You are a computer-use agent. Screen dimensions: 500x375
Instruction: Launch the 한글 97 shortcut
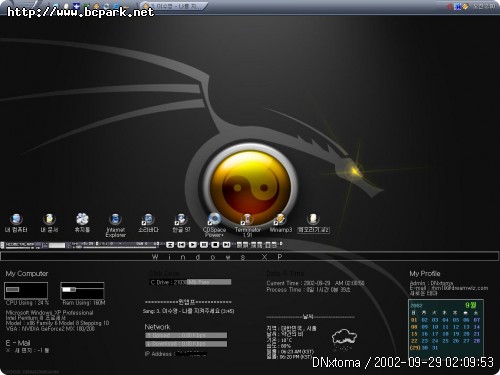click(x=181, y=223)
